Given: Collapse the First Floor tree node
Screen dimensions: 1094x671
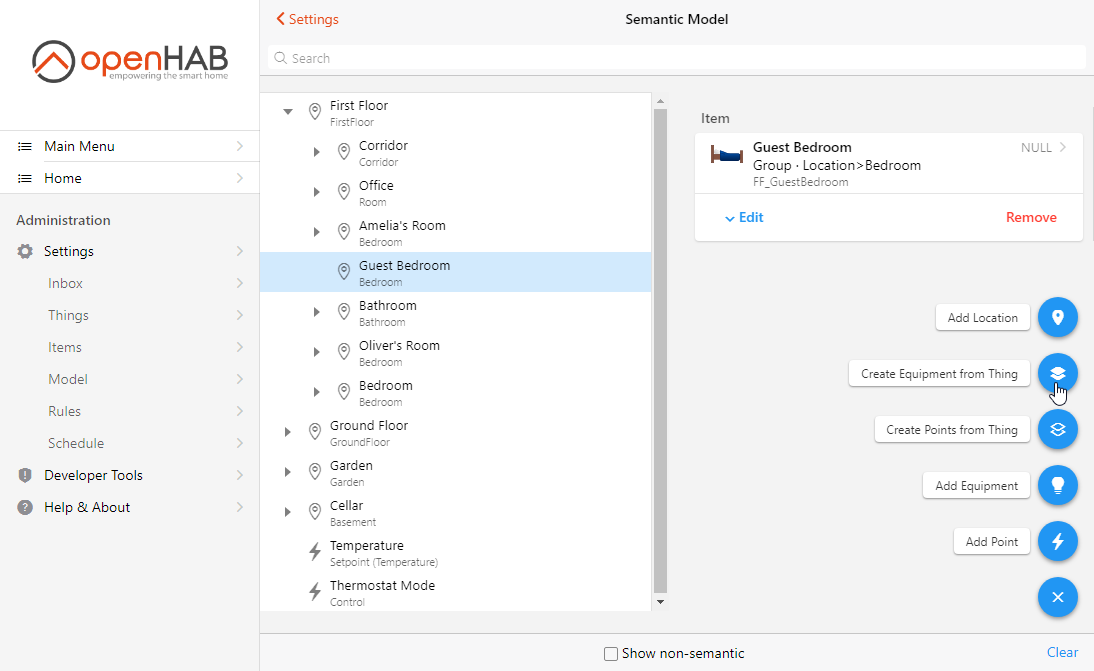Looking at the screenshot, I should pos(288,112).
